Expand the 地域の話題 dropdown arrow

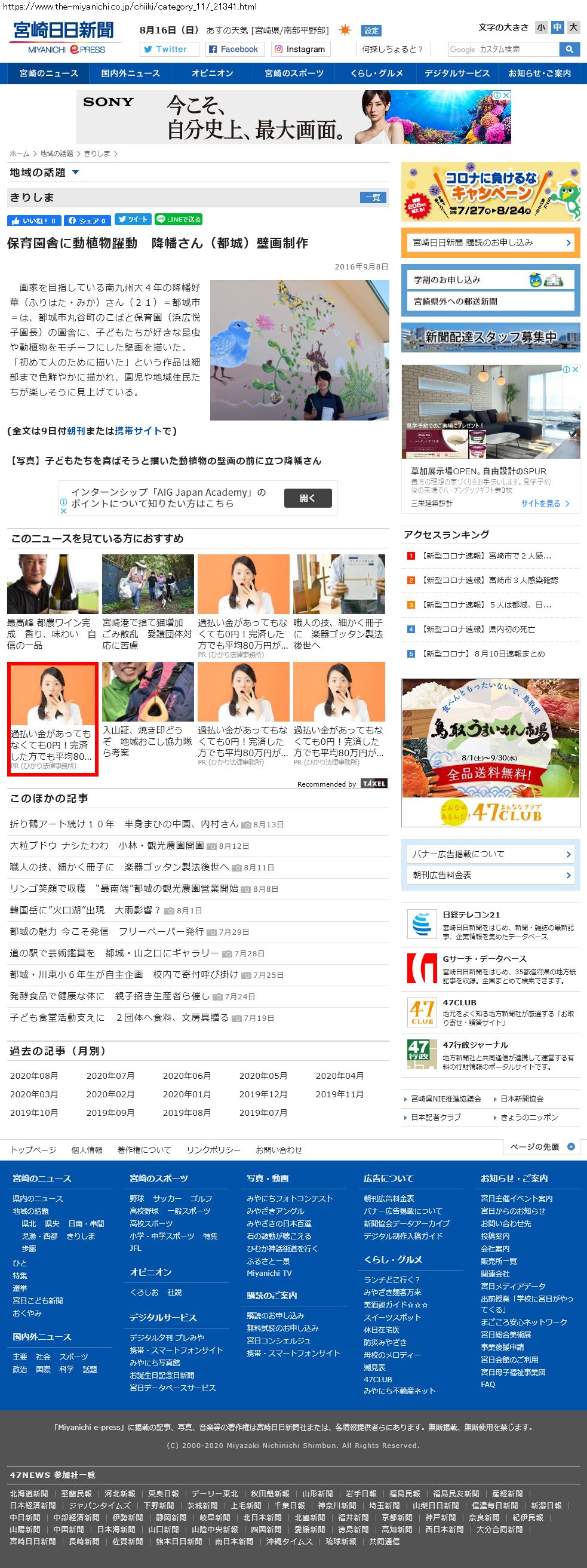coord(75,172)
